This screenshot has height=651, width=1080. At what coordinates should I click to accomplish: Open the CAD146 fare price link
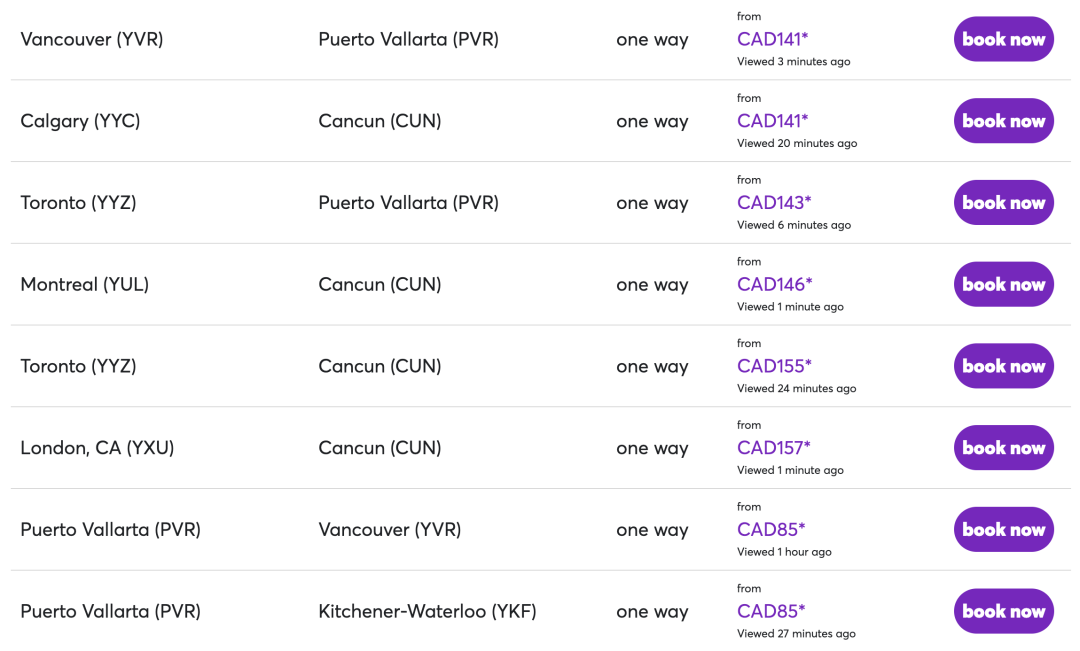pyautogui.click(x=775, y=284)
